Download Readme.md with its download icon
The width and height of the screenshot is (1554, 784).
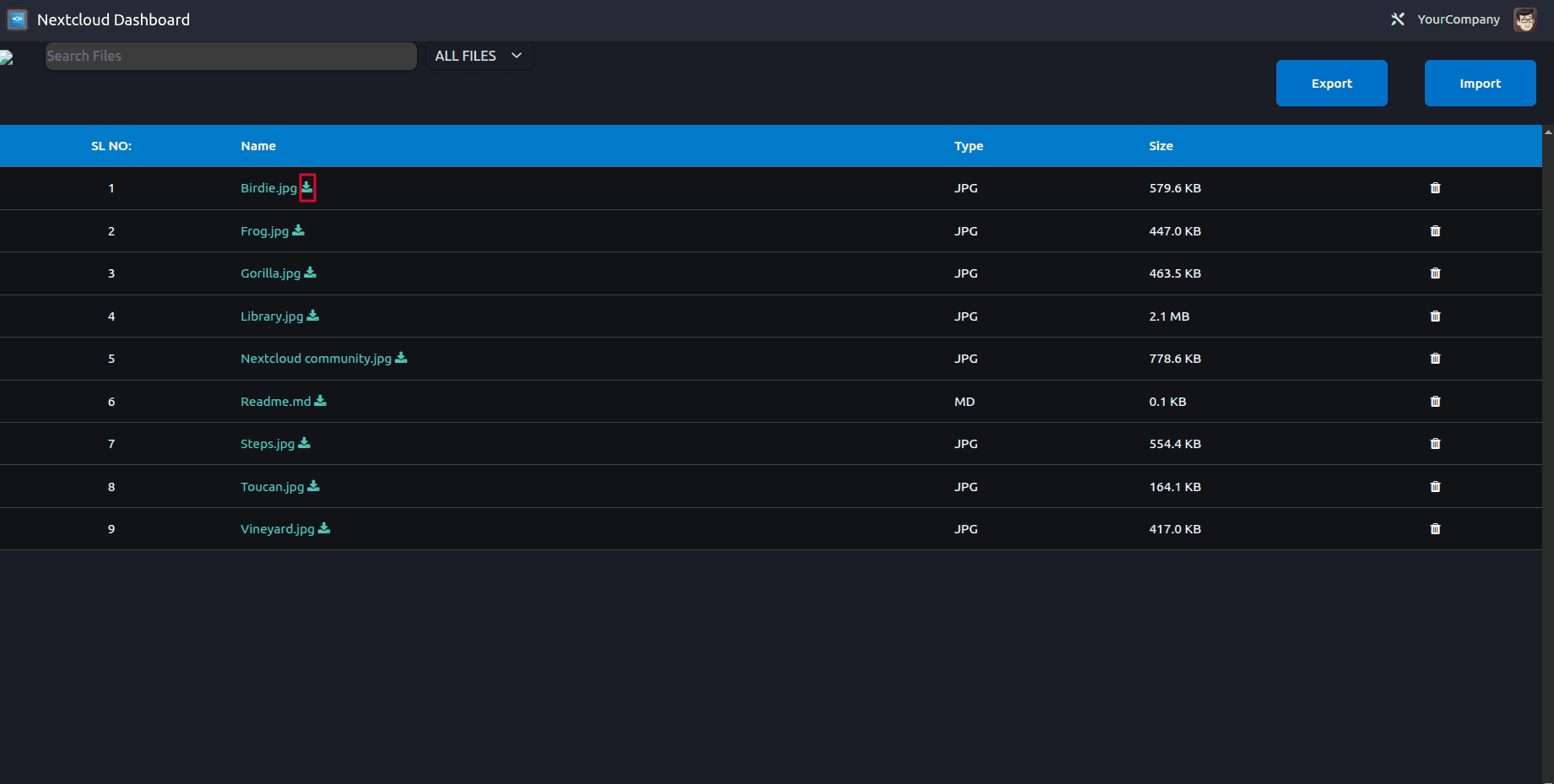[320, 401]
